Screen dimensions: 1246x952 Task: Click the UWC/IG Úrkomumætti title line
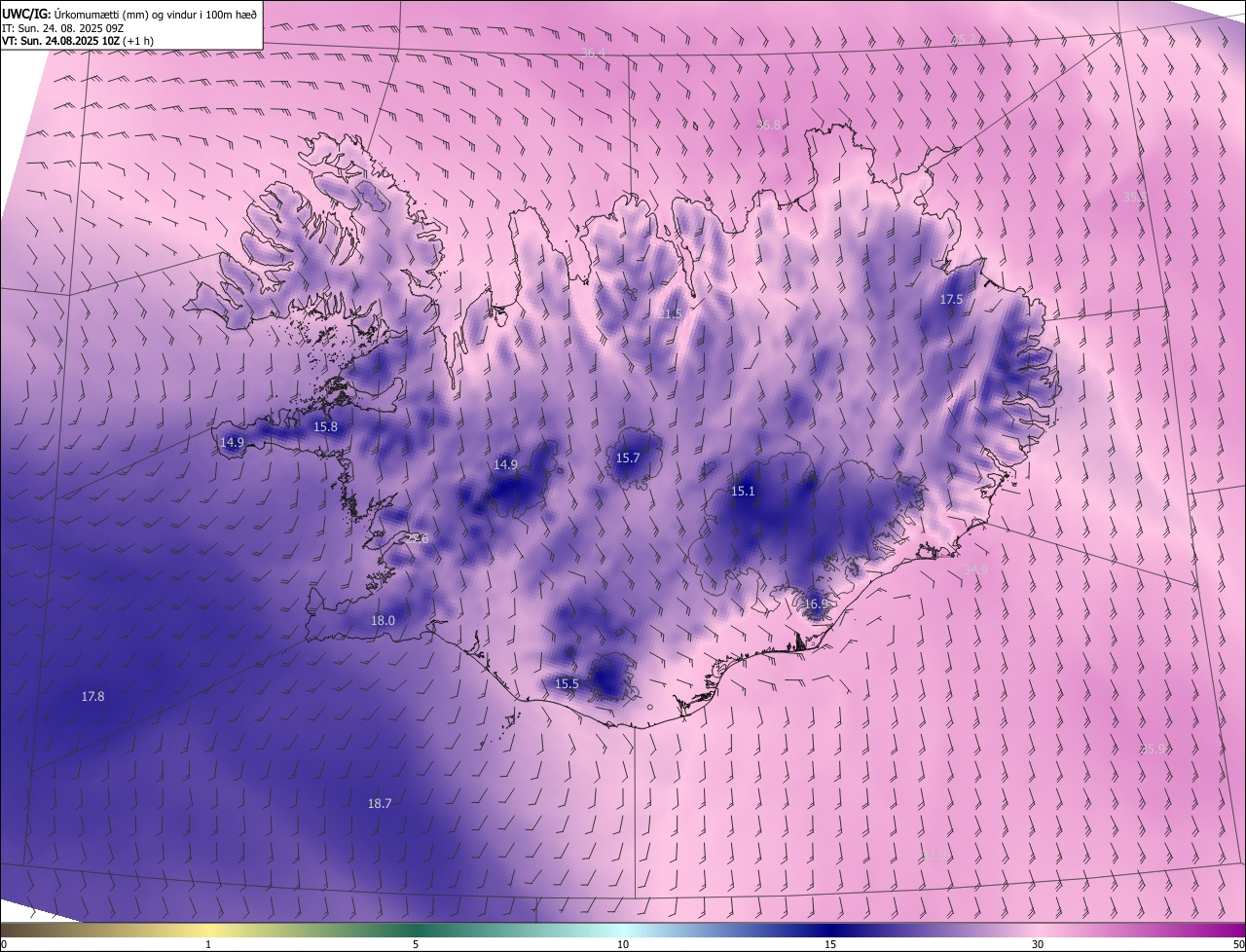pyautogui.click(x=129, y=13)
